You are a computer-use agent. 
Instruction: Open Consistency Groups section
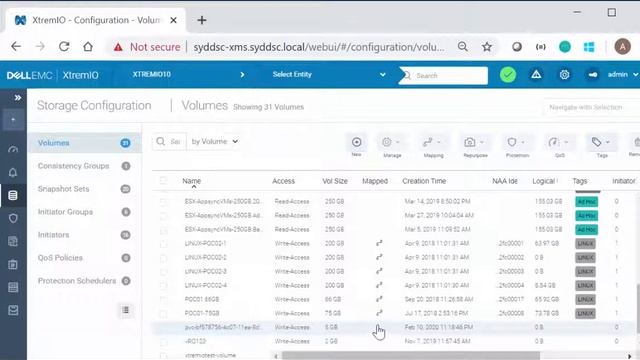click(84, 166)
